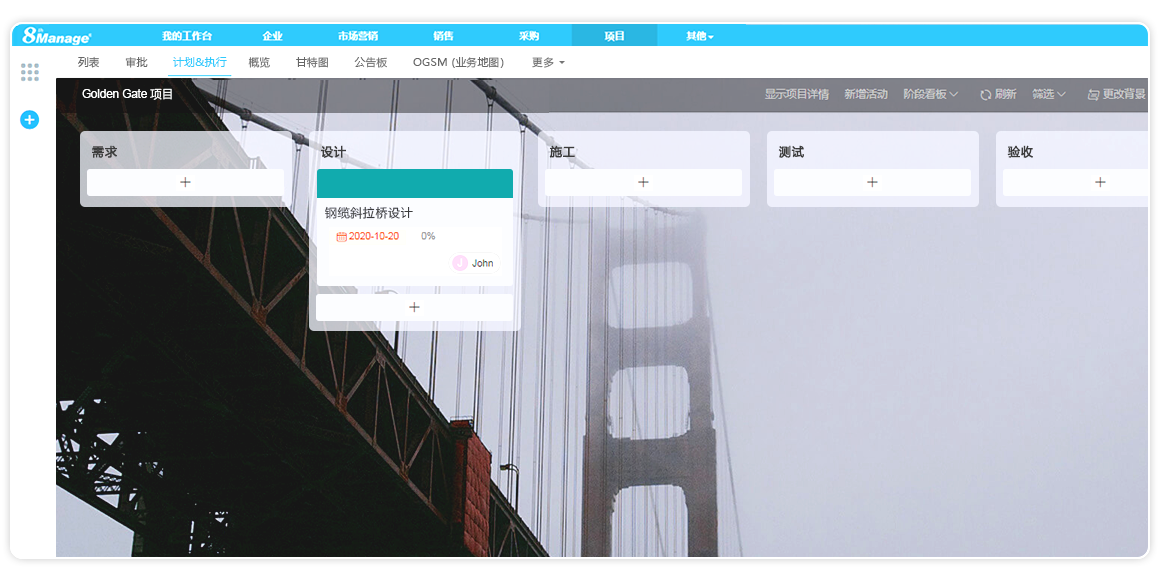1160x587 pixels.
Task: Click the calendar icon on 钢缆斜拉桥设计 card
Action: tap(340, 236)
